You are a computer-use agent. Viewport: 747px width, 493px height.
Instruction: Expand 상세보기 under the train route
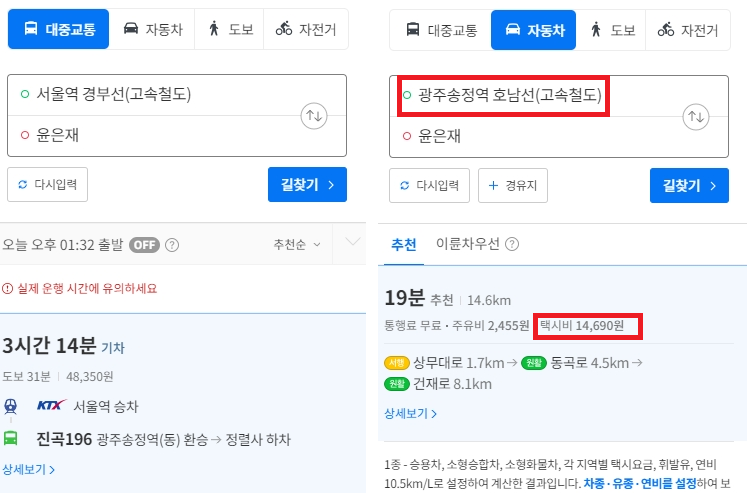28,469
